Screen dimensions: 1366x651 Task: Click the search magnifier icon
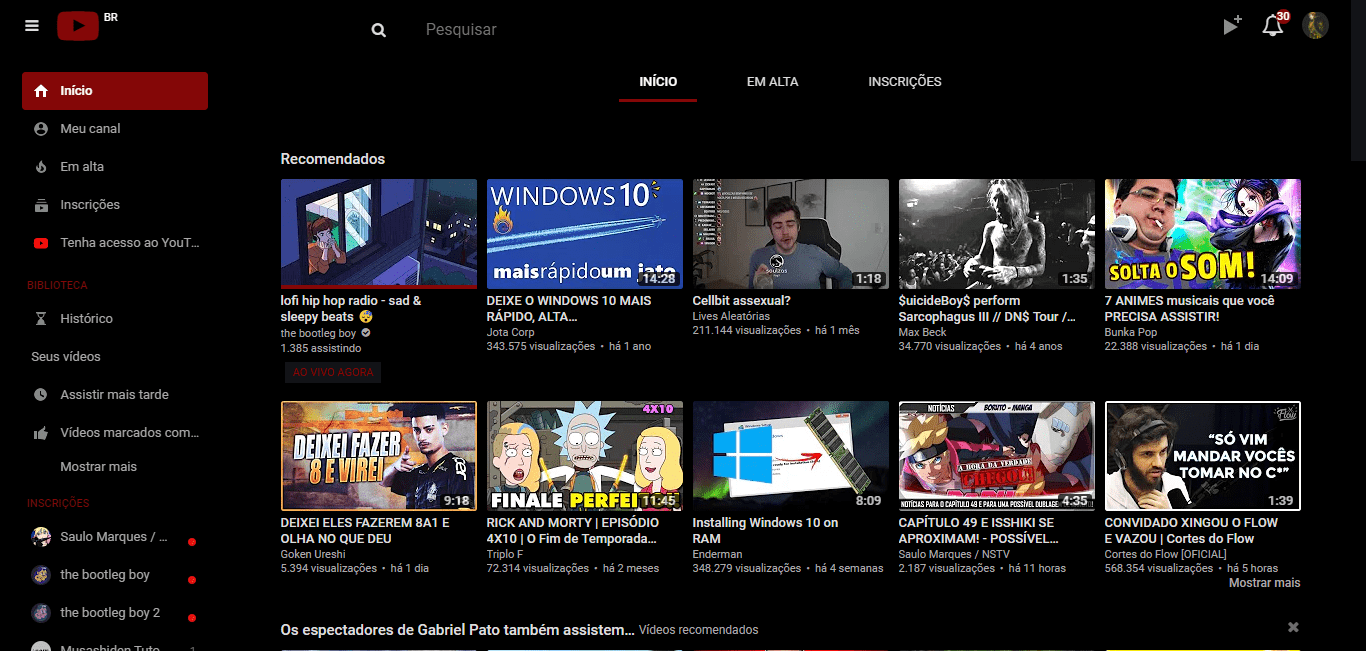379,30
